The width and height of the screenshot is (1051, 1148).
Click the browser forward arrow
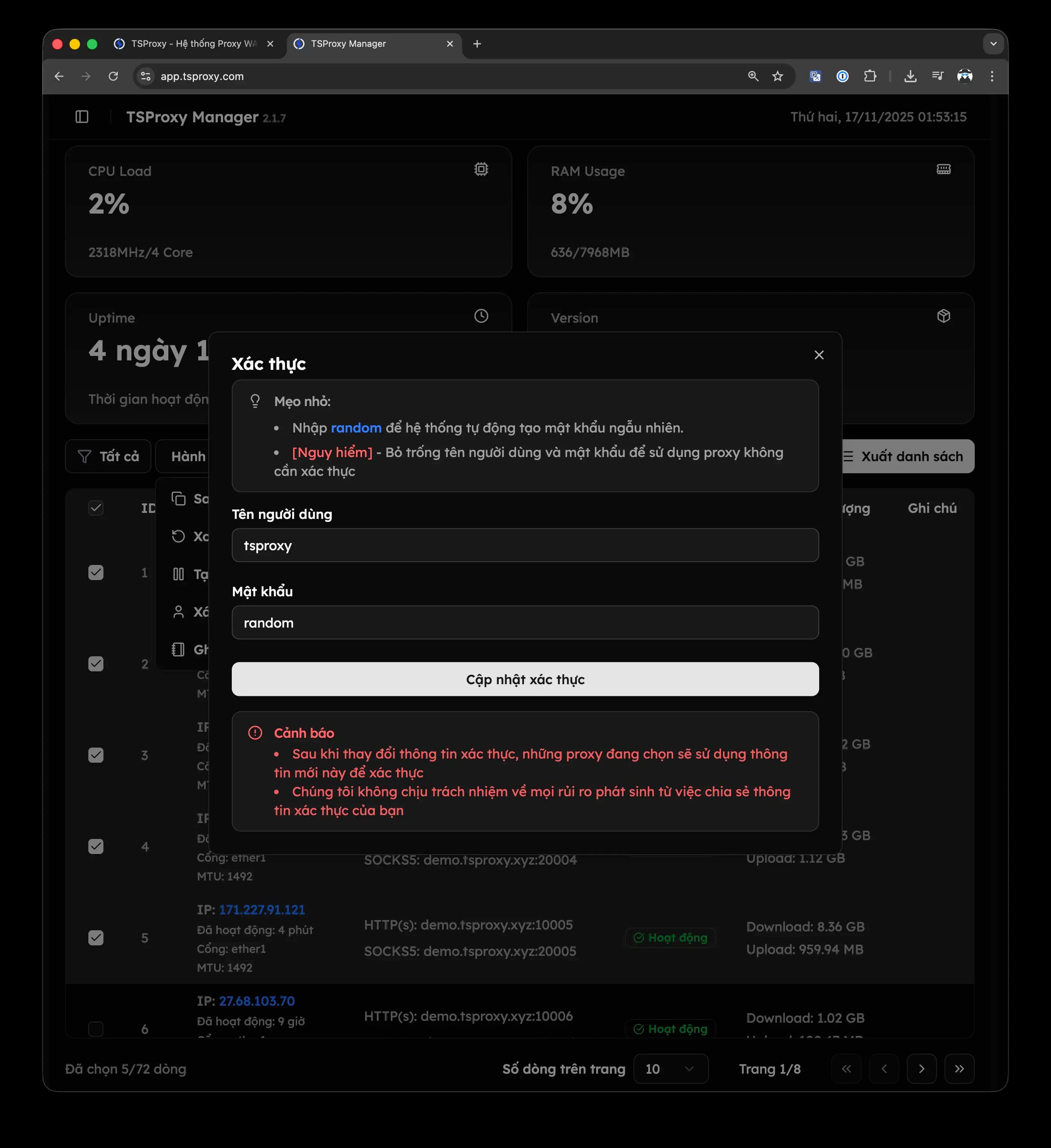[x=86, y=76]
